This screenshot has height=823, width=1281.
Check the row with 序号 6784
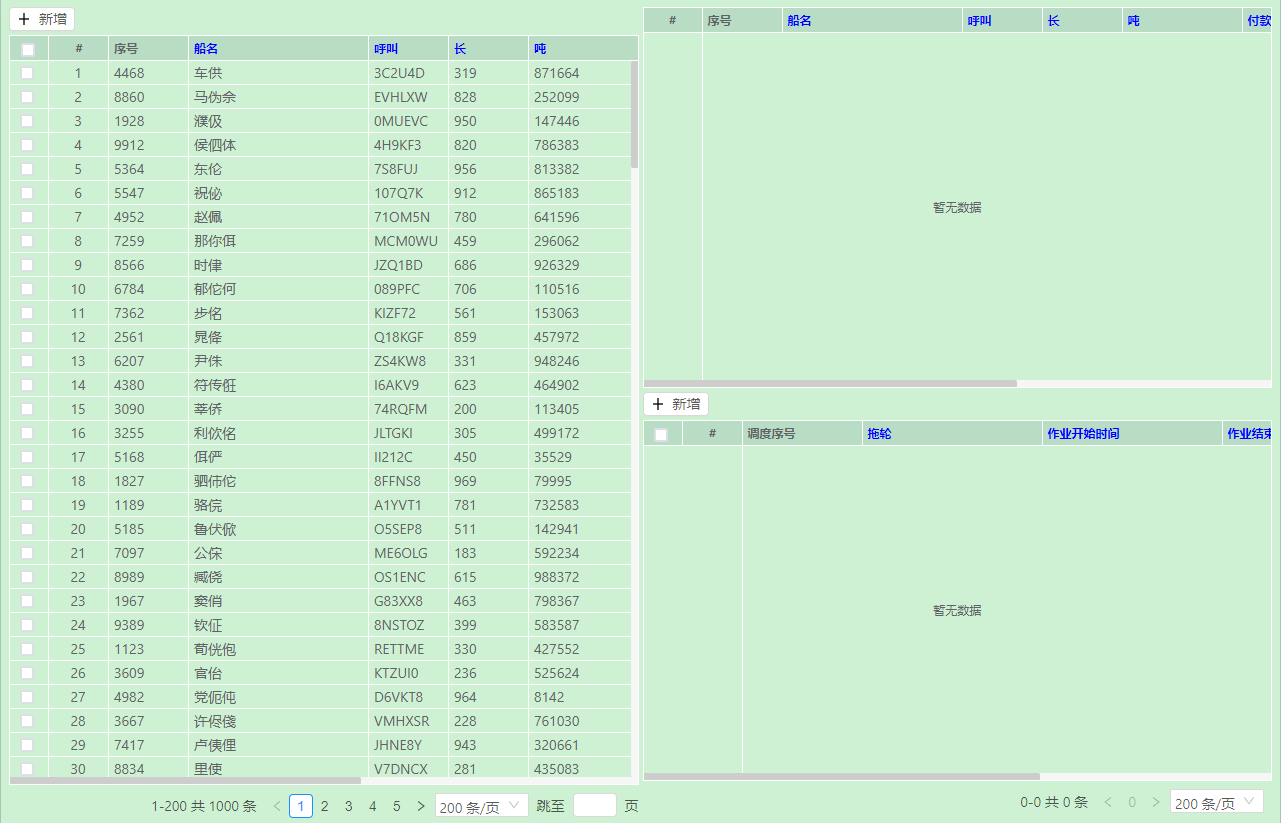pos(27,289)
